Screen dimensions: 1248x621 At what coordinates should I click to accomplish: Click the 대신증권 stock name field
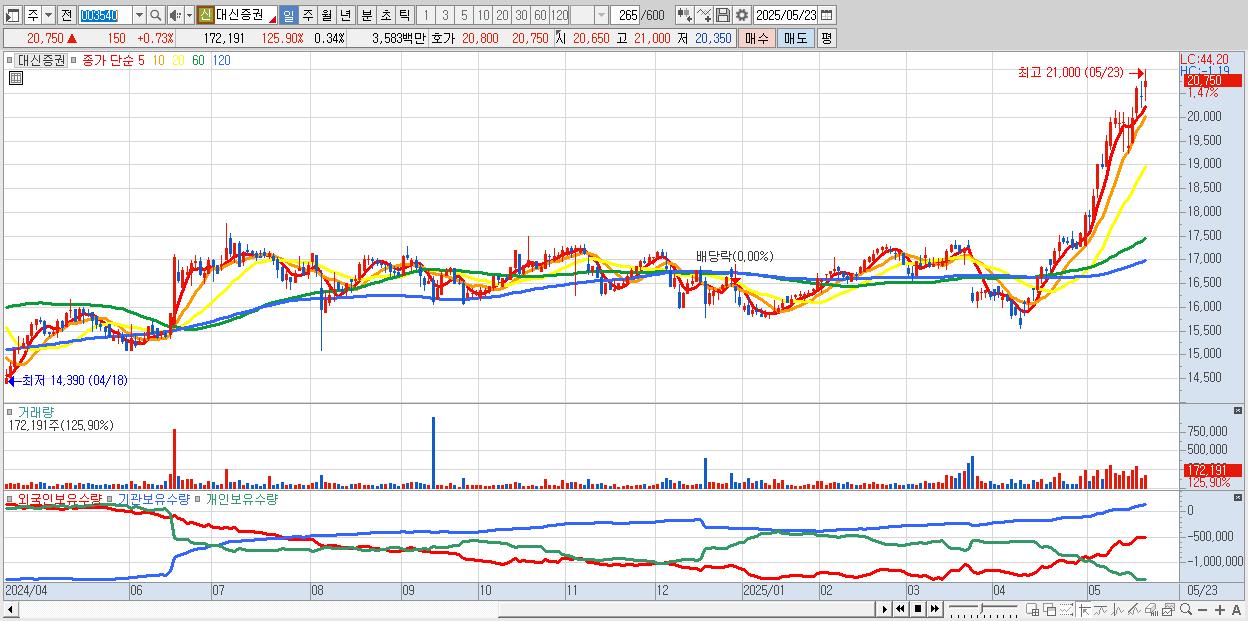point(245,15)
